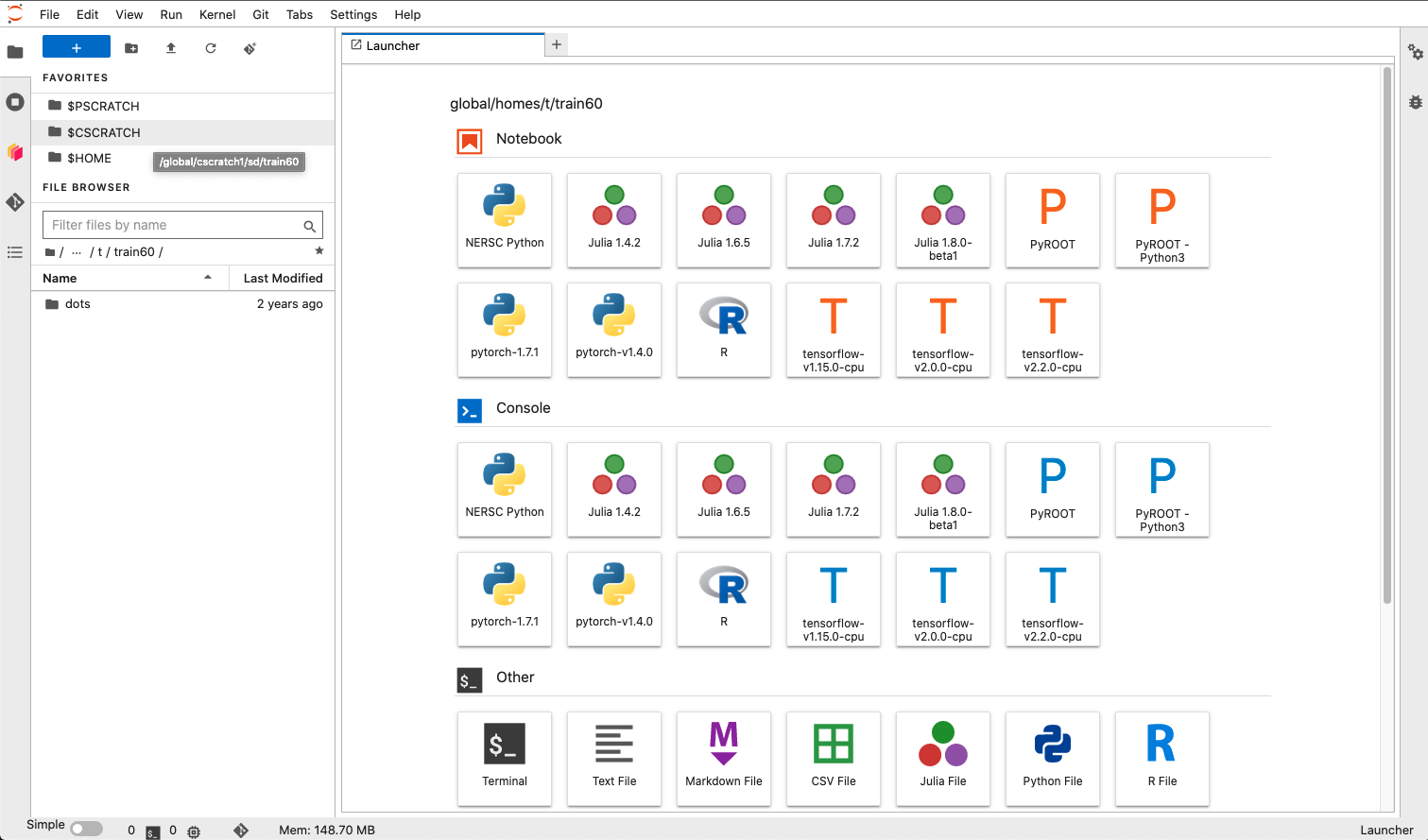Launch Julia 1.6.5 notebook
This screenshot has width=1428, height=840.
point(724,220)
